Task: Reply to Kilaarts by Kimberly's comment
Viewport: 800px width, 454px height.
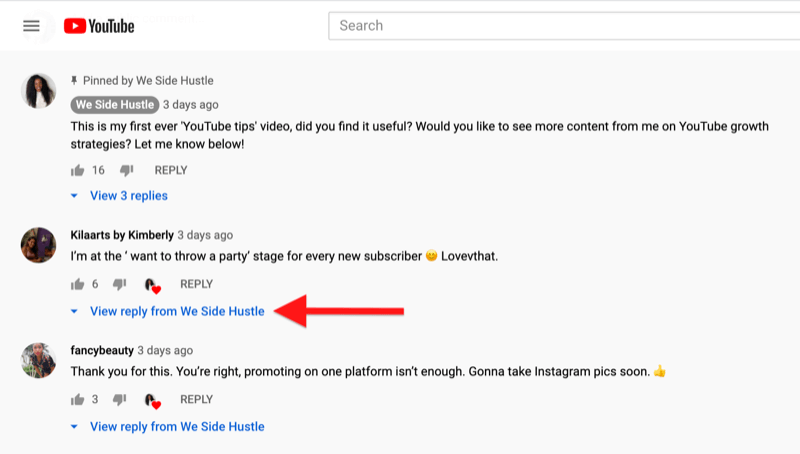Action: pyautogui.click(x=196, y=284)
